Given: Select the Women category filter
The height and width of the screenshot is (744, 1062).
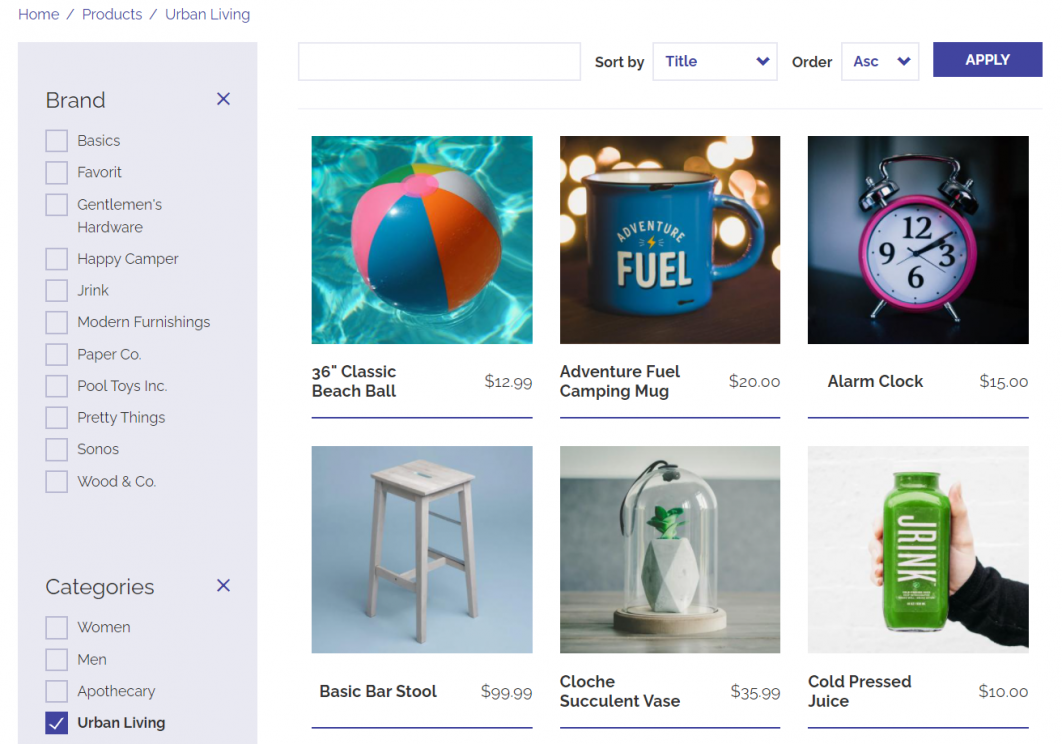Looking at the screenshot, I should click(56, 627).
